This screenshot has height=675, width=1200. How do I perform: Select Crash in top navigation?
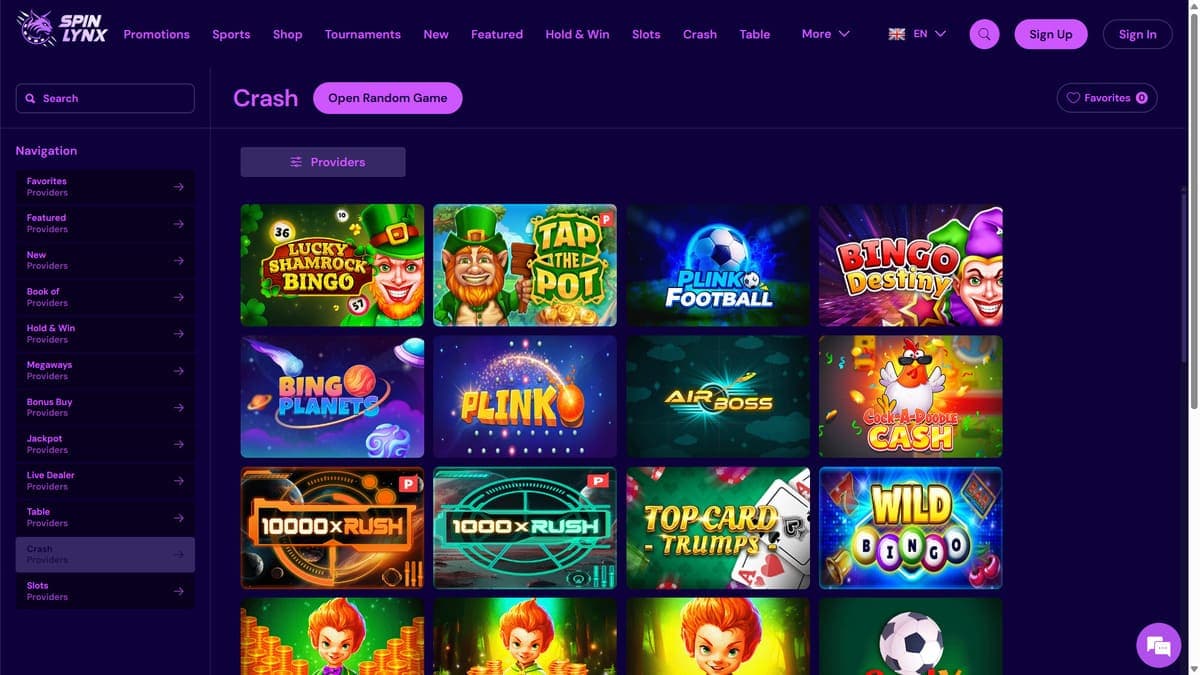(700, 34)
